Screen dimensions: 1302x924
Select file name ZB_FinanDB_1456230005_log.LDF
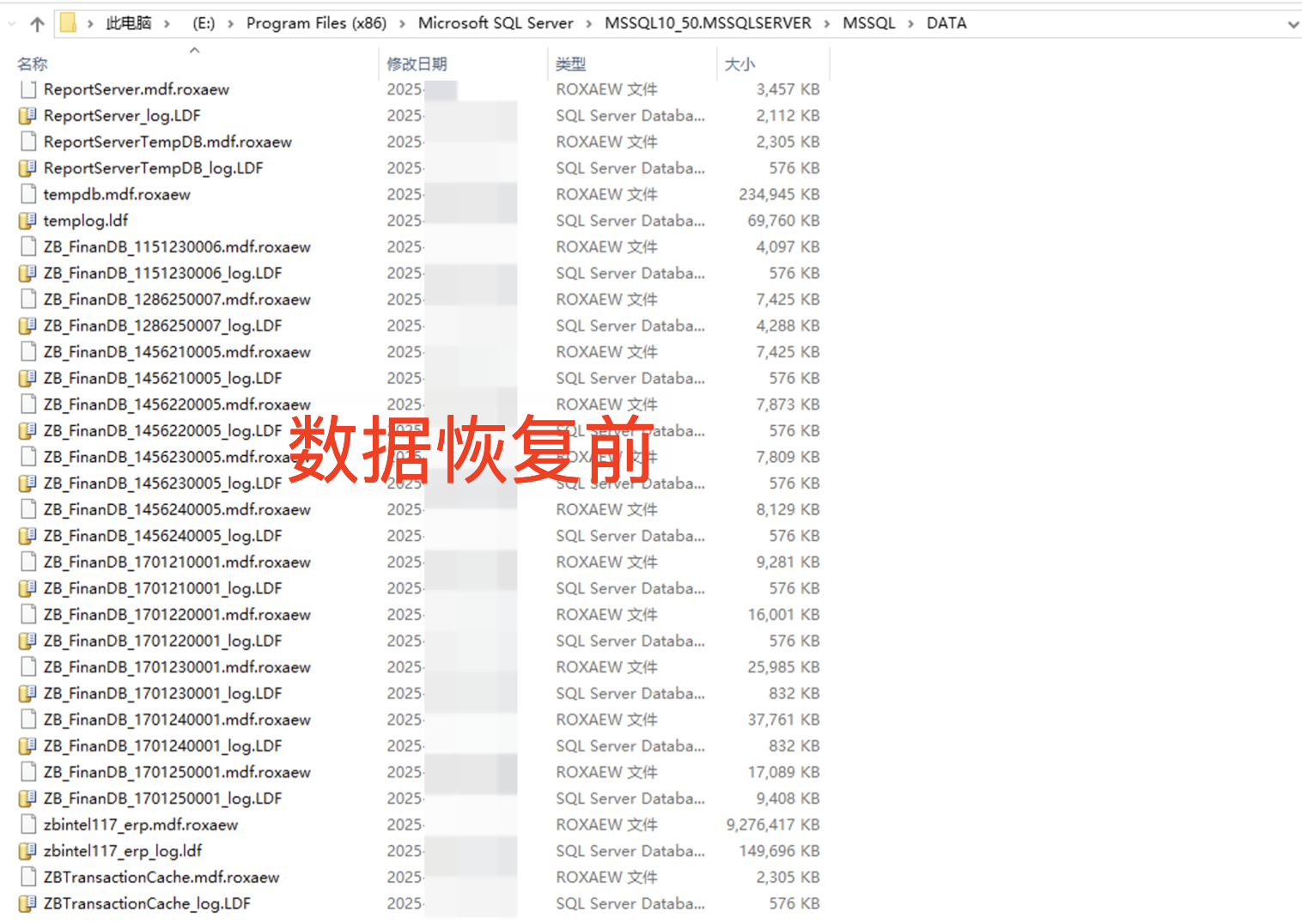click(x=162, y=483)
